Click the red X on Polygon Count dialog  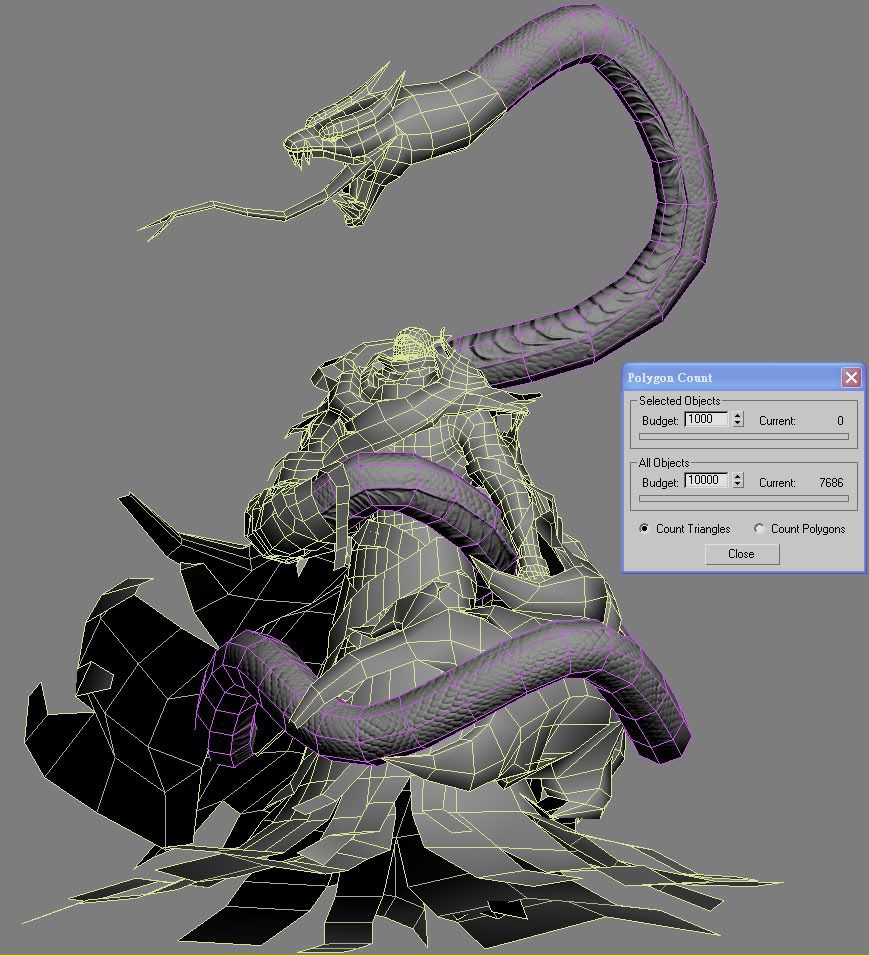click(x=850, y=377)
